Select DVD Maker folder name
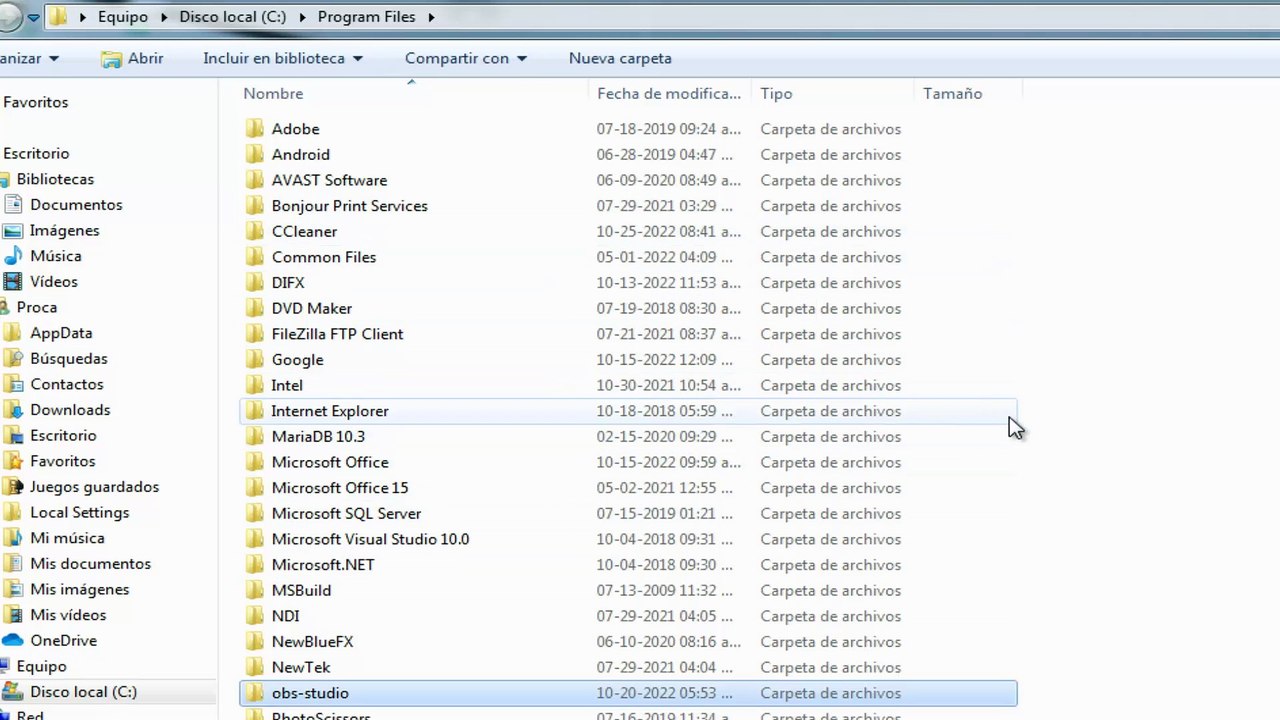The width and height of the screenshot is (1280, 720). (x=312, y=308)
